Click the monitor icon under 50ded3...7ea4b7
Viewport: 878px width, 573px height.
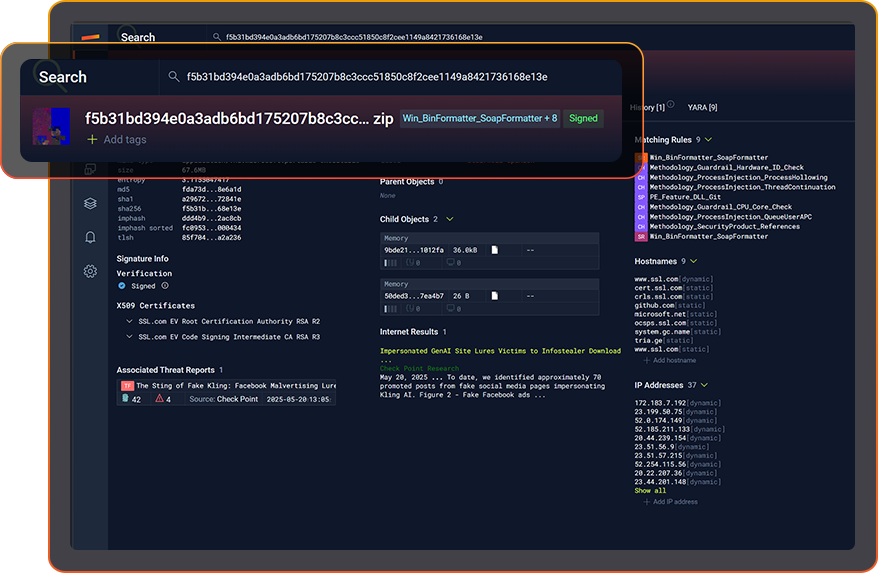tap(450, 308)
